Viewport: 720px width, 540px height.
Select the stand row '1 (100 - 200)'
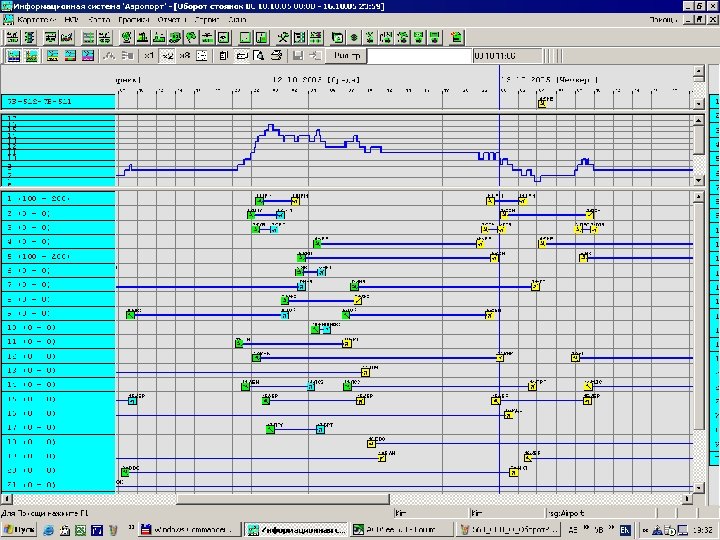pyautogui.click(x=58, y=199)
